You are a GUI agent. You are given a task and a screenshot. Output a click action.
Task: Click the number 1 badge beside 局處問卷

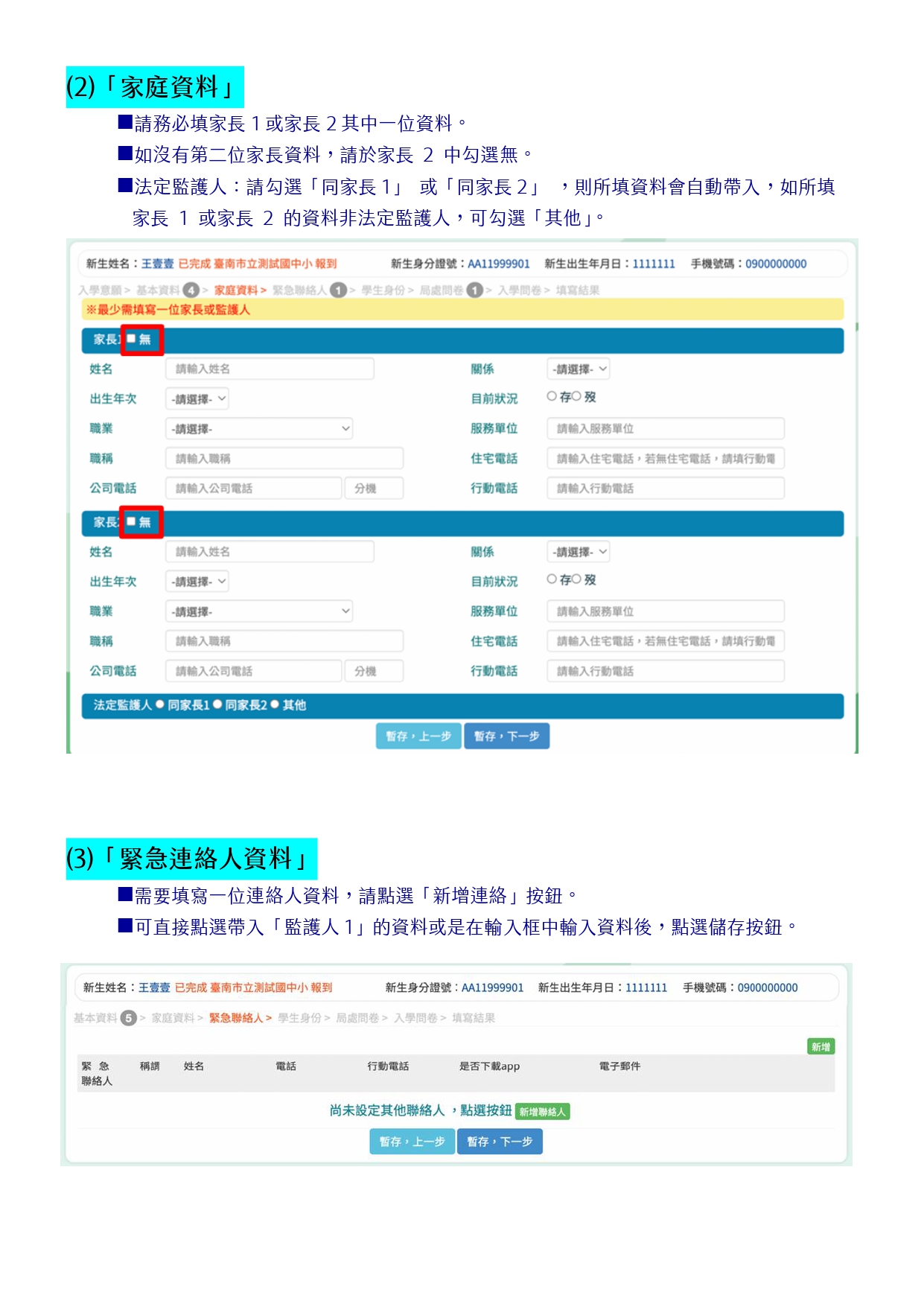[474, 290]
